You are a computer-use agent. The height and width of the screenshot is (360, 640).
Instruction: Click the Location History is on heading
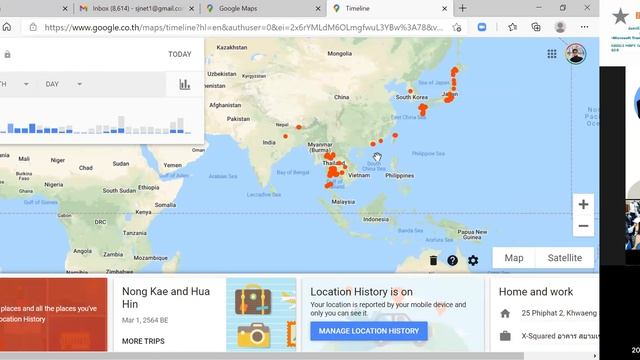click(361, 292)
